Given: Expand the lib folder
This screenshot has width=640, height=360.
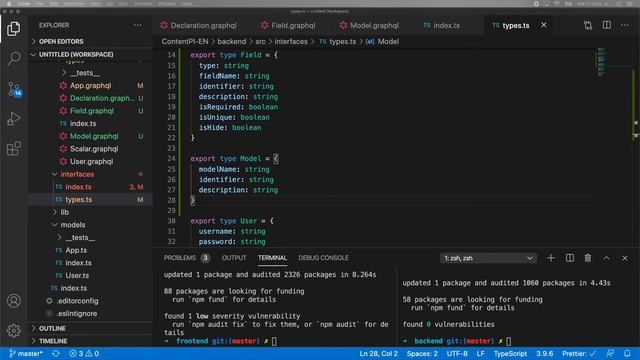Looking at the screenshot, I should point(64,212).
